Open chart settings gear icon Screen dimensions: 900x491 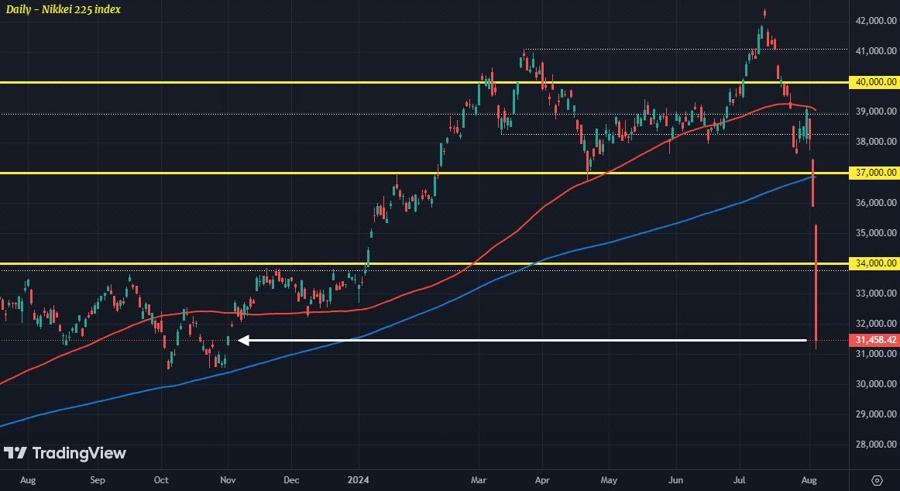click(876, 480)
